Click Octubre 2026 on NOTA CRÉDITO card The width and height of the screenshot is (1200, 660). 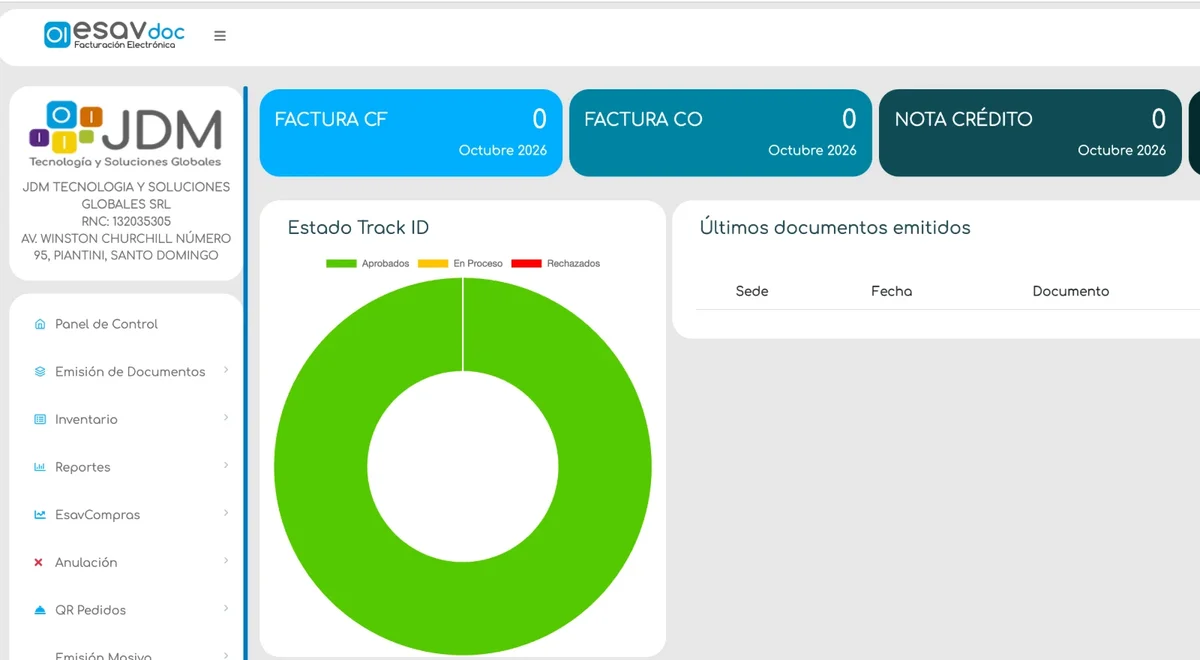1122,150
